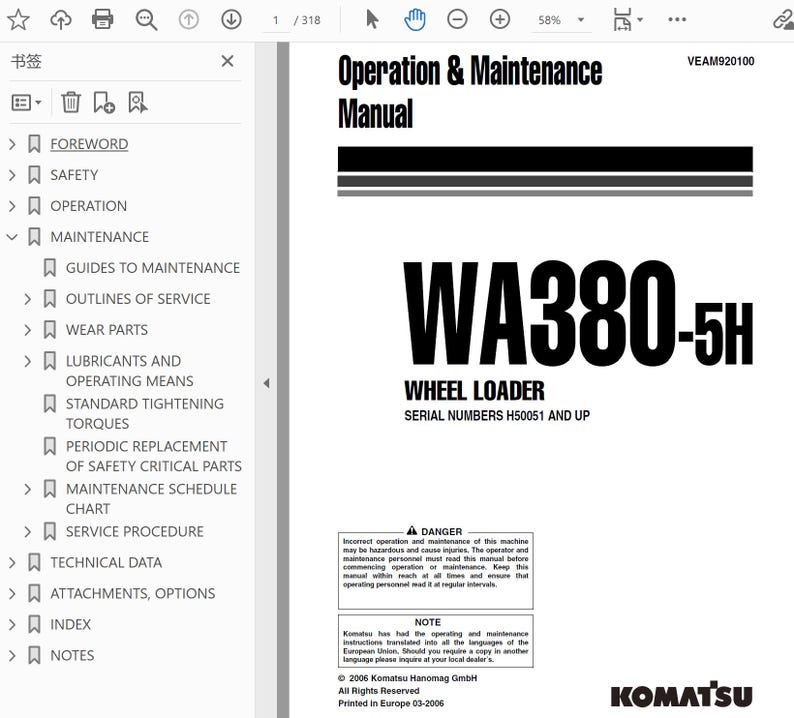Expand the SERVICE PROCEDURE bookmark
The height and width of the screenshot is (718, 794).
[28, 532]
